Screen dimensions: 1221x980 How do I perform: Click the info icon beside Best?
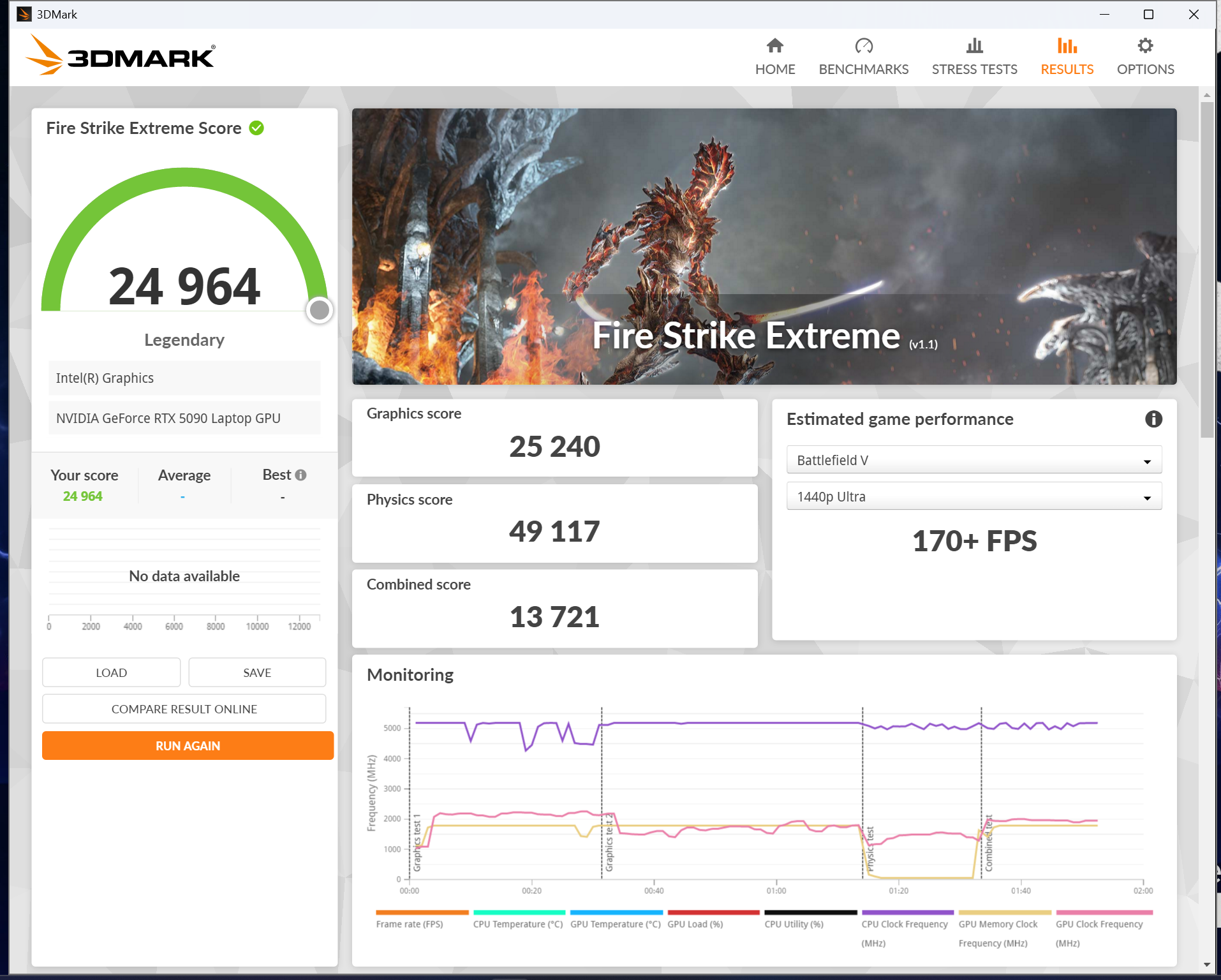click(301, 475)
